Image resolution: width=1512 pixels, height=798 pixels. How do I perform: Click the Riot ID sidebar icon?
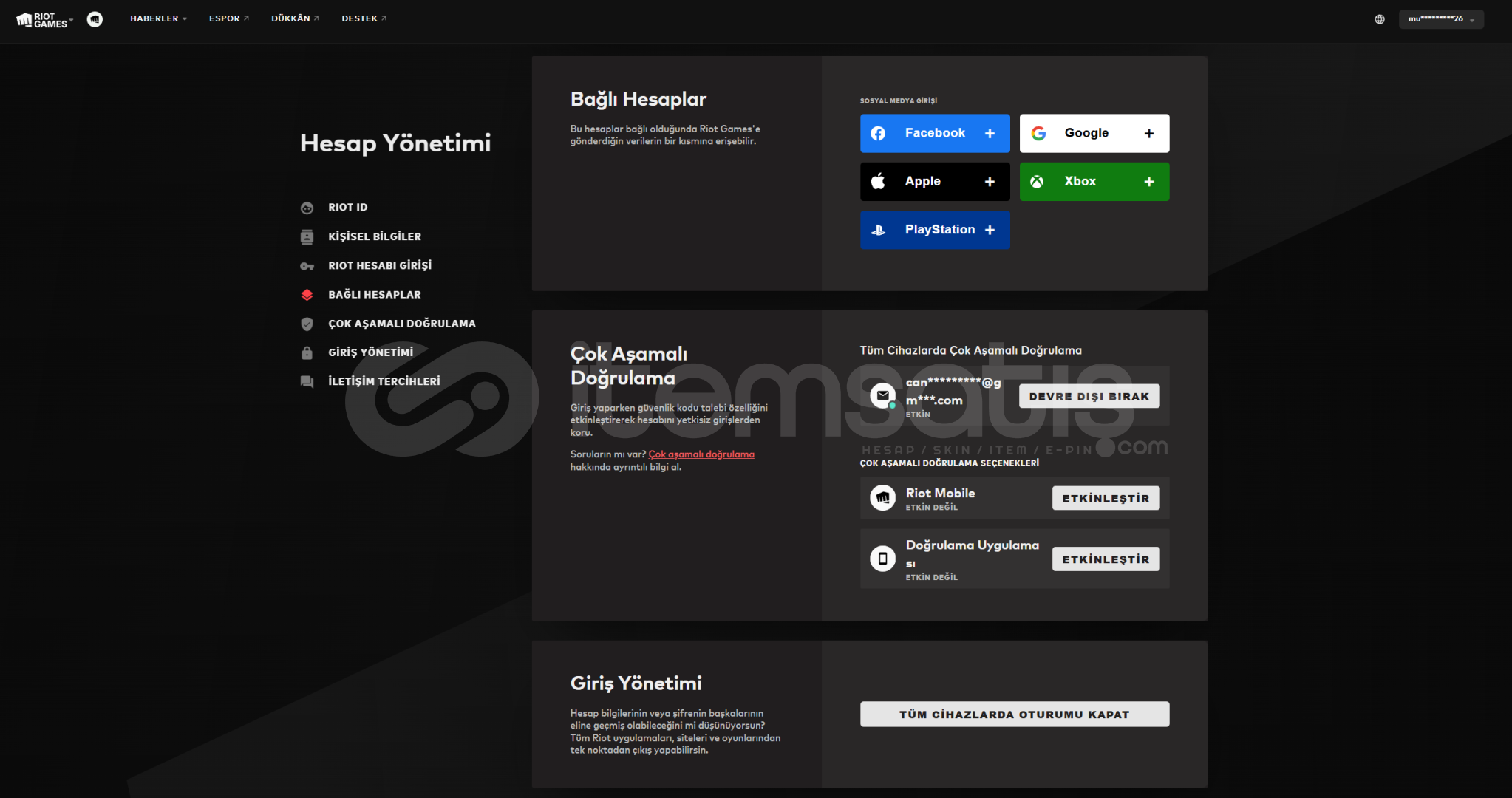(x=307, y=208)
